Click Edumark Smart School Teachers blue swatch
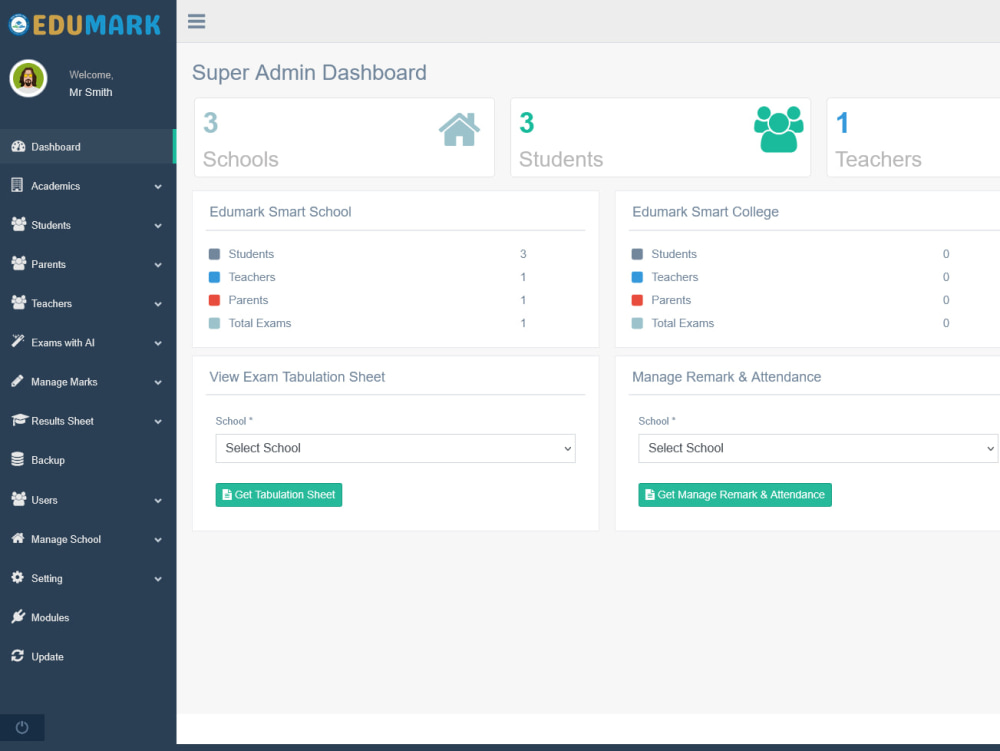The height and width of the screenshot is (751, 1000). (214, 277)
